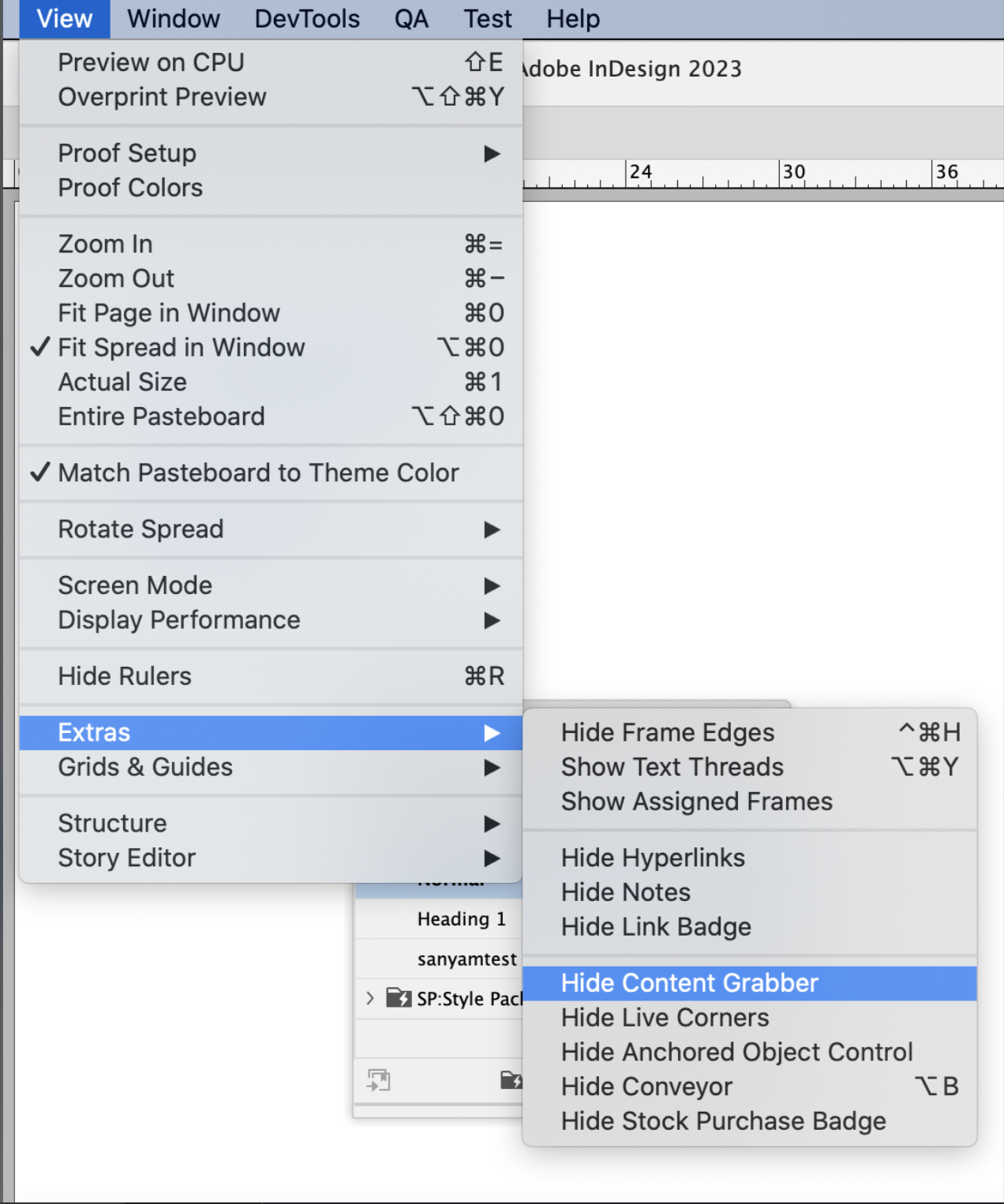Click the SP:Style Pack folder icon

click(401, 998)
